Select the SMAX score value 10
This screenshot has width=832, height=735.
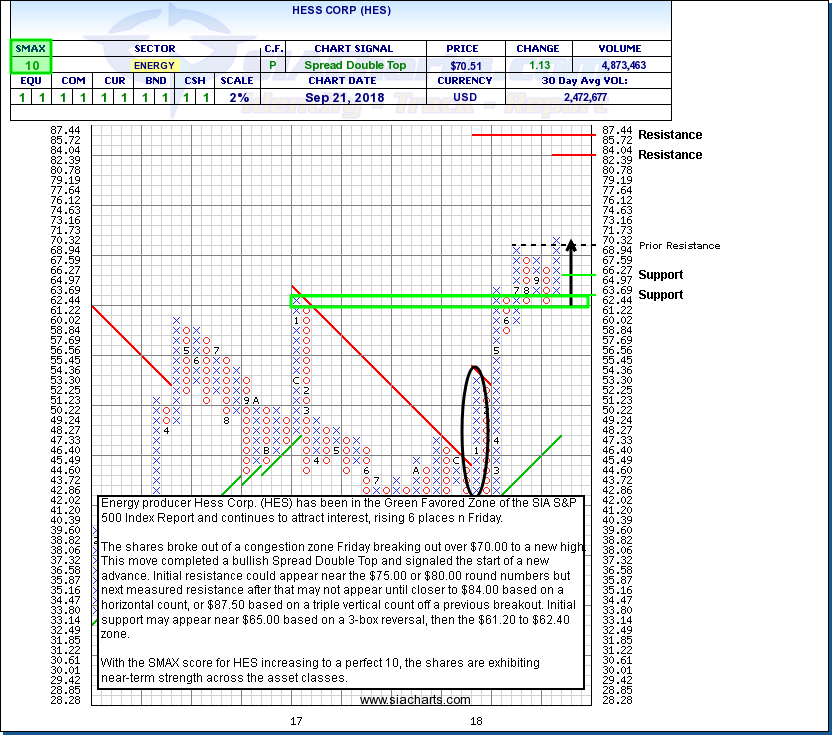30,65
